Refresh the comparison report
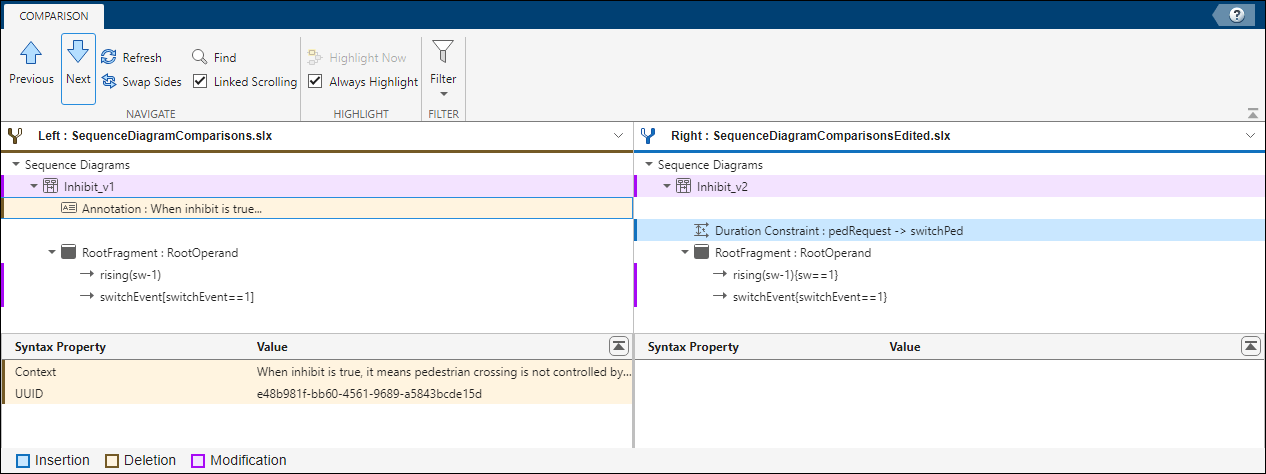Viewport: 1266px width, 474px height. click(132, 58)
